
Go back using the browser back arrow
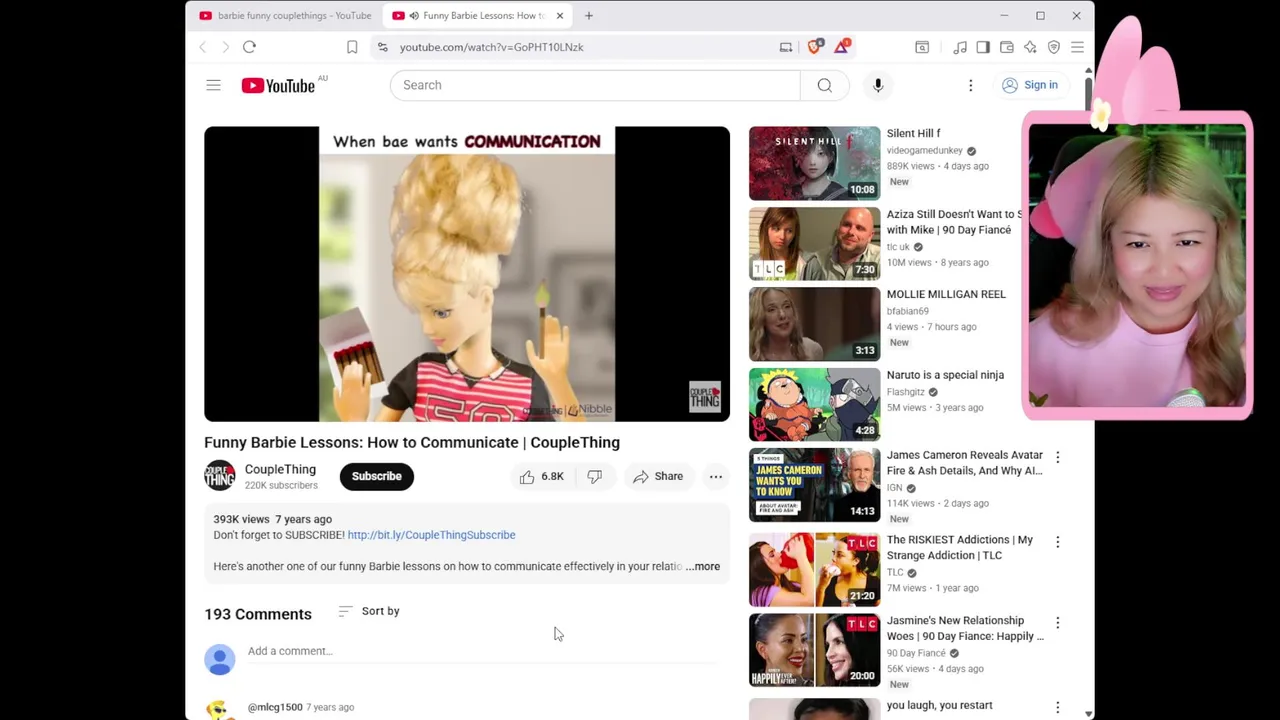pos(203,47)
